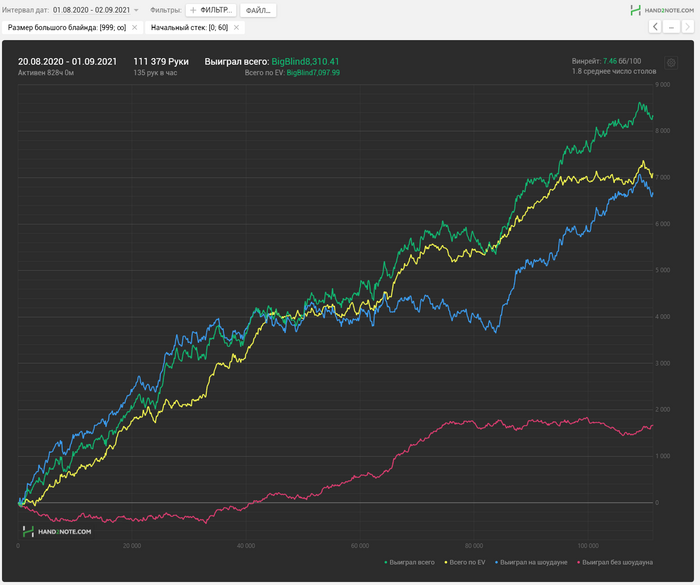Click the '1.8 среднее число столов' text

pyautogui.click(x=614, y=71)
